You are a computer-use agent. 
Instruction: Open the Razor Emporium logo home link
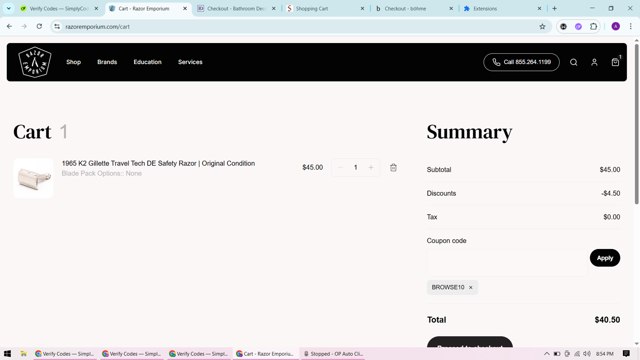35,62
